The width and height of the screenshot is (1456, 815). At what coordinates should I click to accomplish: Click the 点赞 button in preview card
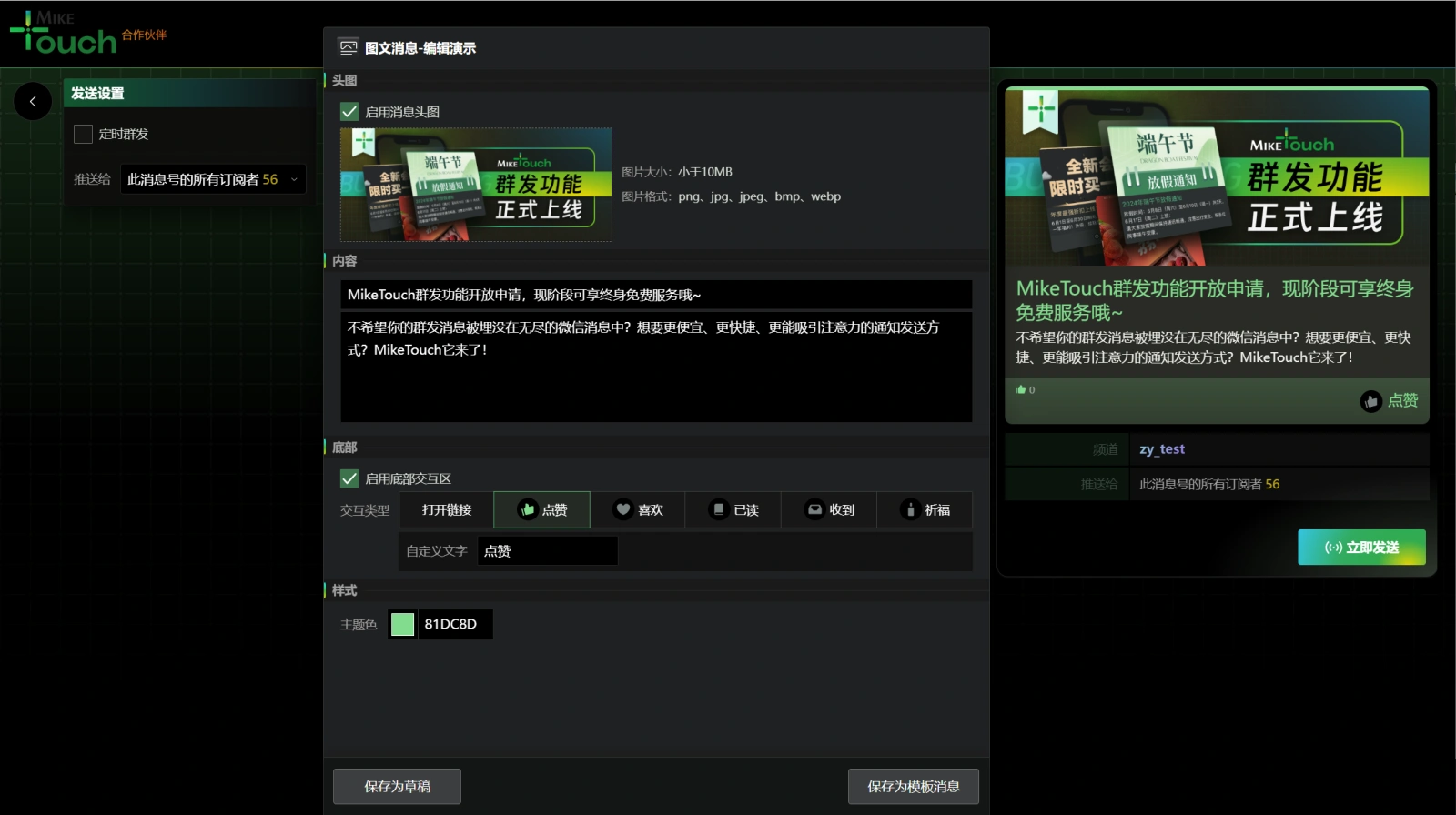click(x=1389, y=401)
